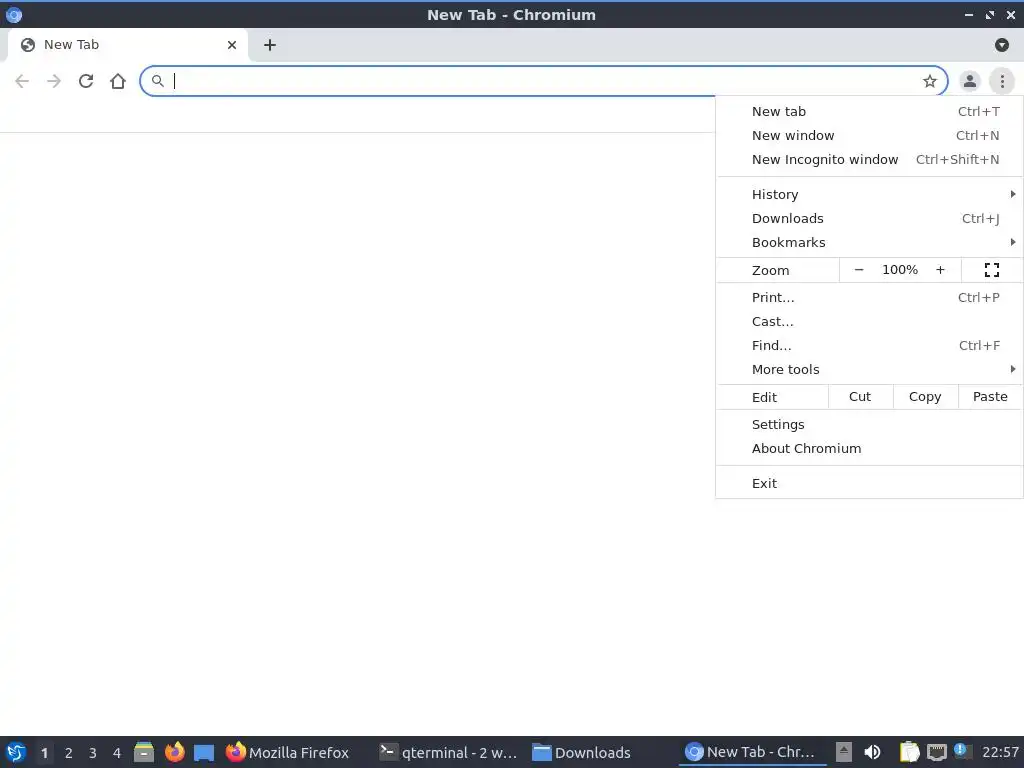Screen dimensions: 1024x768
Task: Go to the home page
Action: [118, 81]
